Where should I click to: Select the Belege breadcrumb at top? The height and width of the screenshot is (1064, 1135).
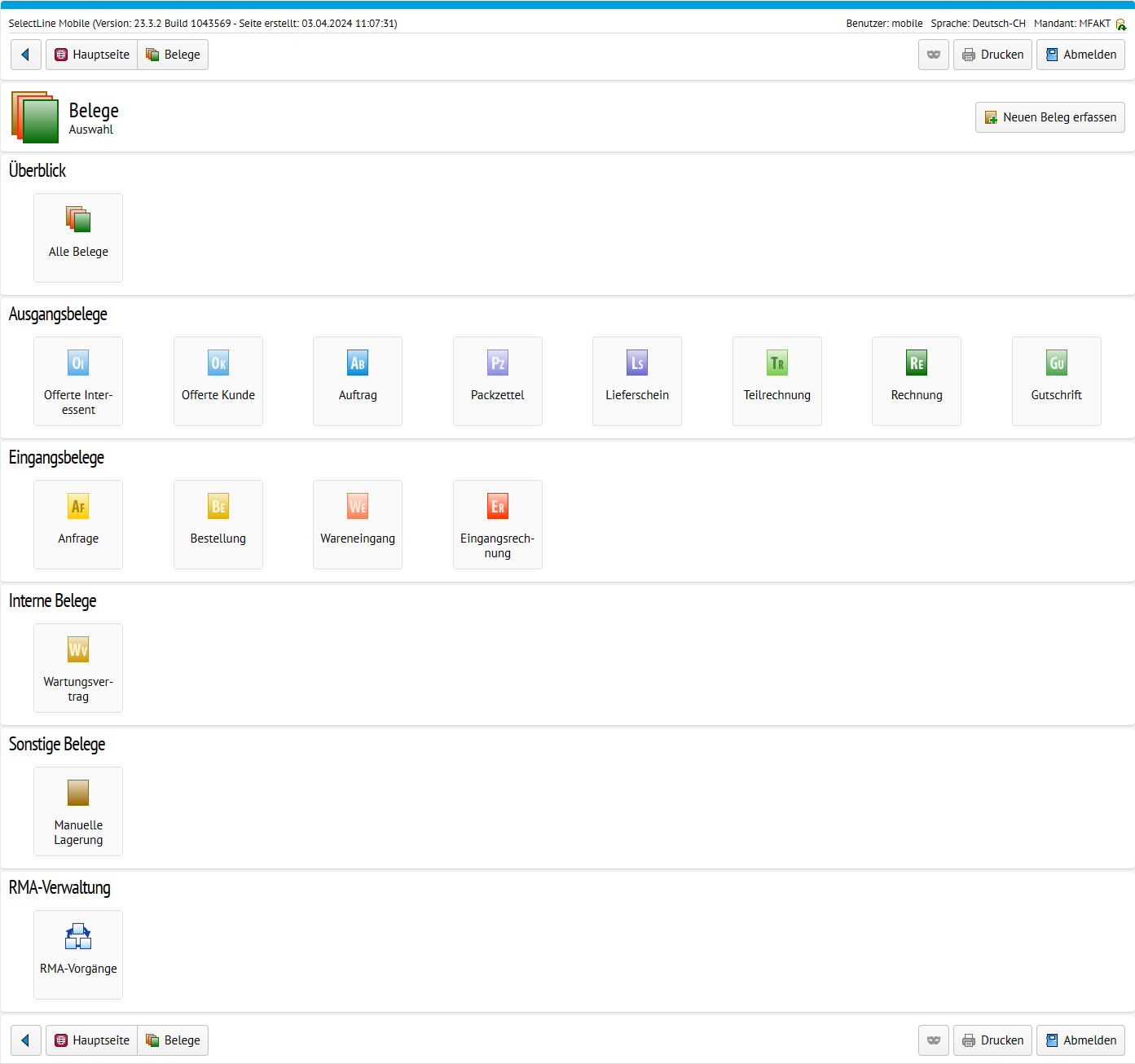pyautogui.click(x=173, y=55)
